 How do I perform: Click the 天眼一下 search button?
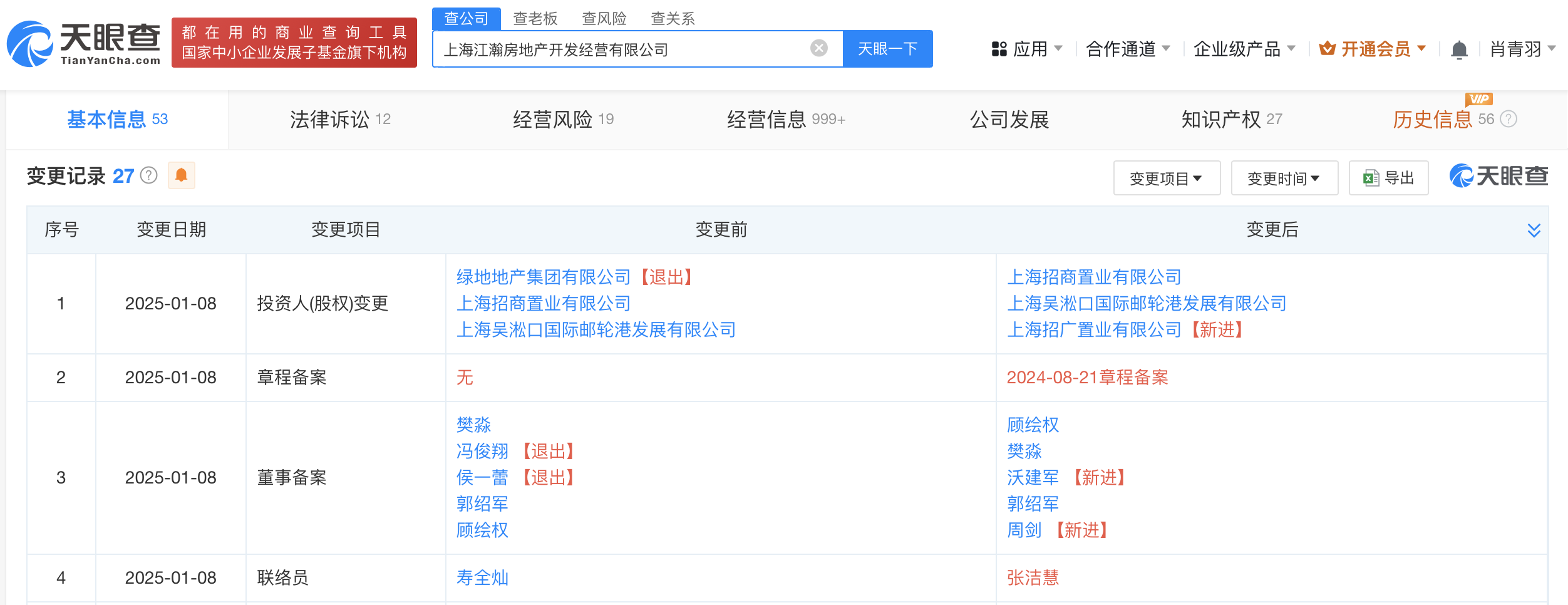click(x=887, y=49)
